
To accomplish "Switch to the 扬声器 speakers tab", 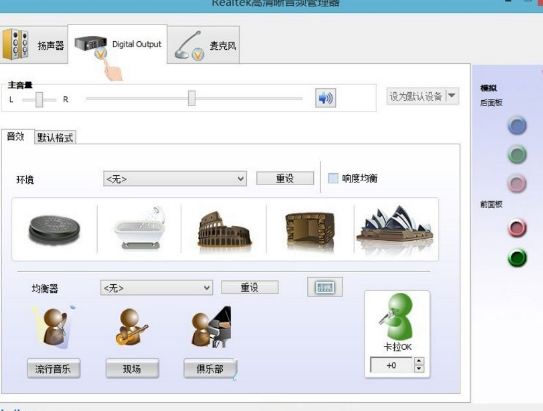I will click(33, 45).
